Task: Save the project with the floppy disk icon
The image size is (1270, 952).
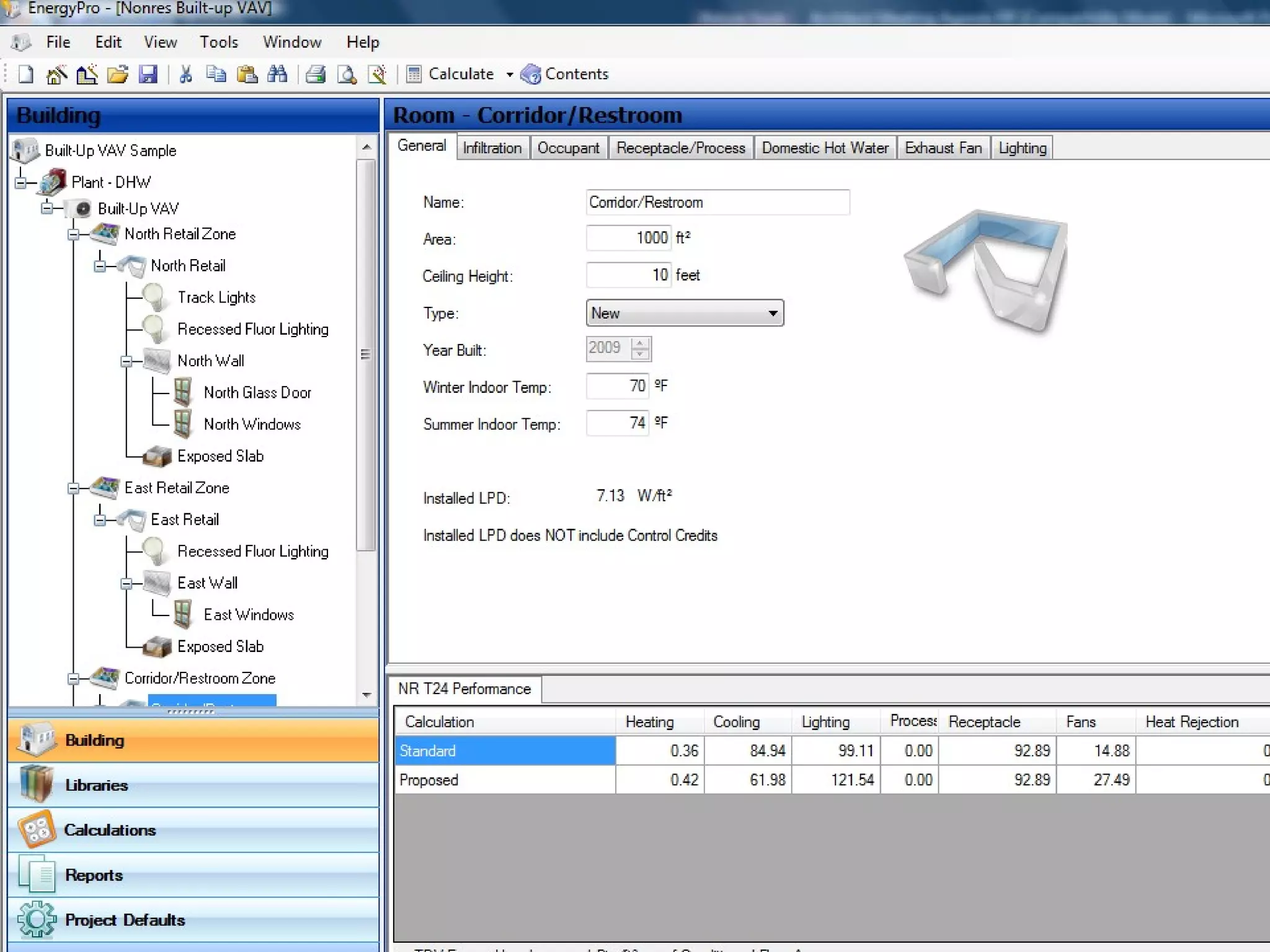Action: (148, 74)
